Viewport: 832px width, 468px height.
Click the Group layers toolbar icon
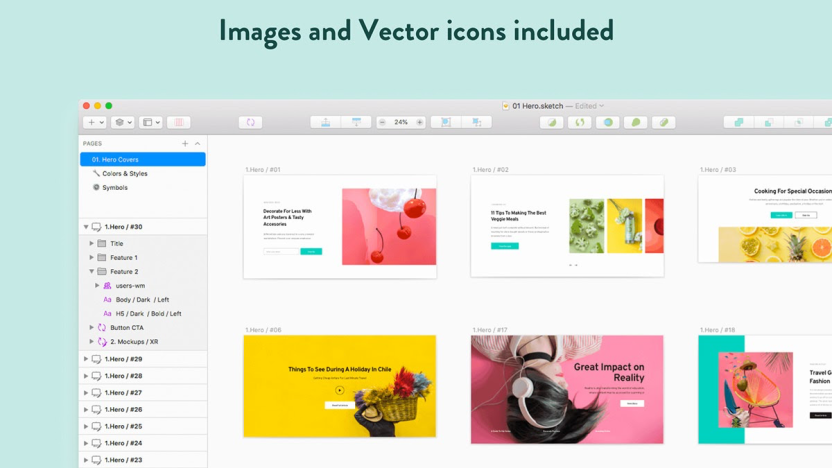(x=446, y=123)
